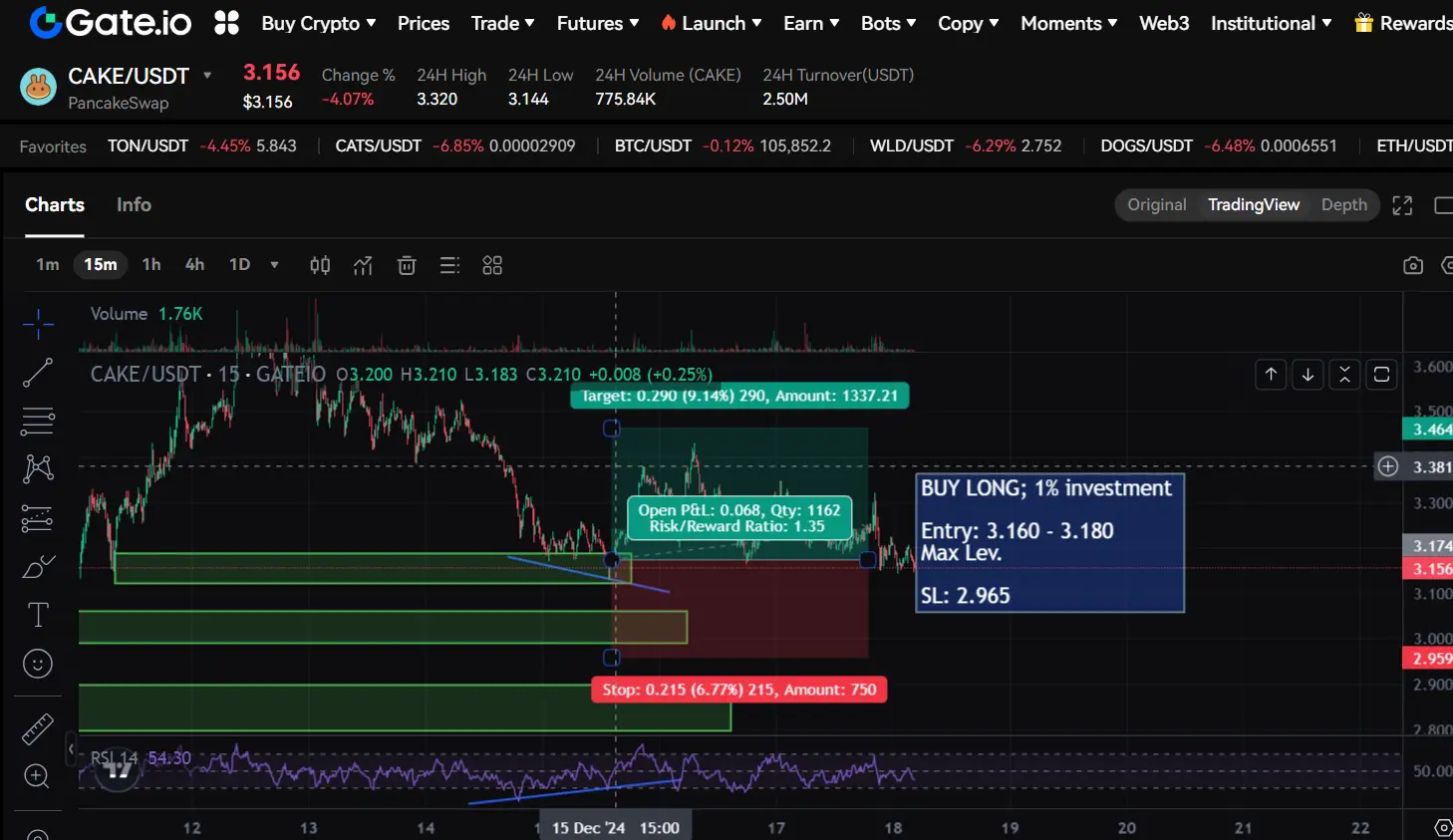Open the list-lines icon in chart toolbar
Viewport: 1453px width, 840px height.
click(x=449, y=265)
